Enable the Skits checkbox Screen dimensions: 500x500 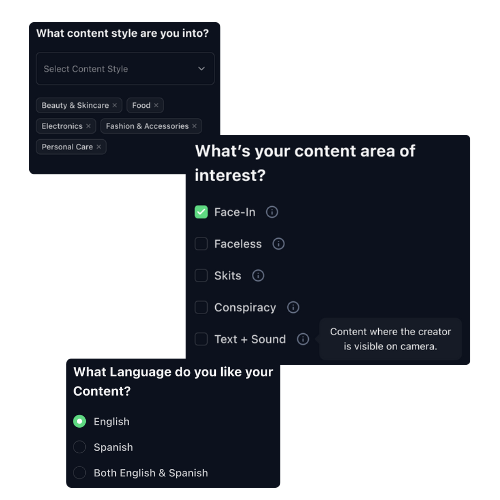tap(201, 276)
